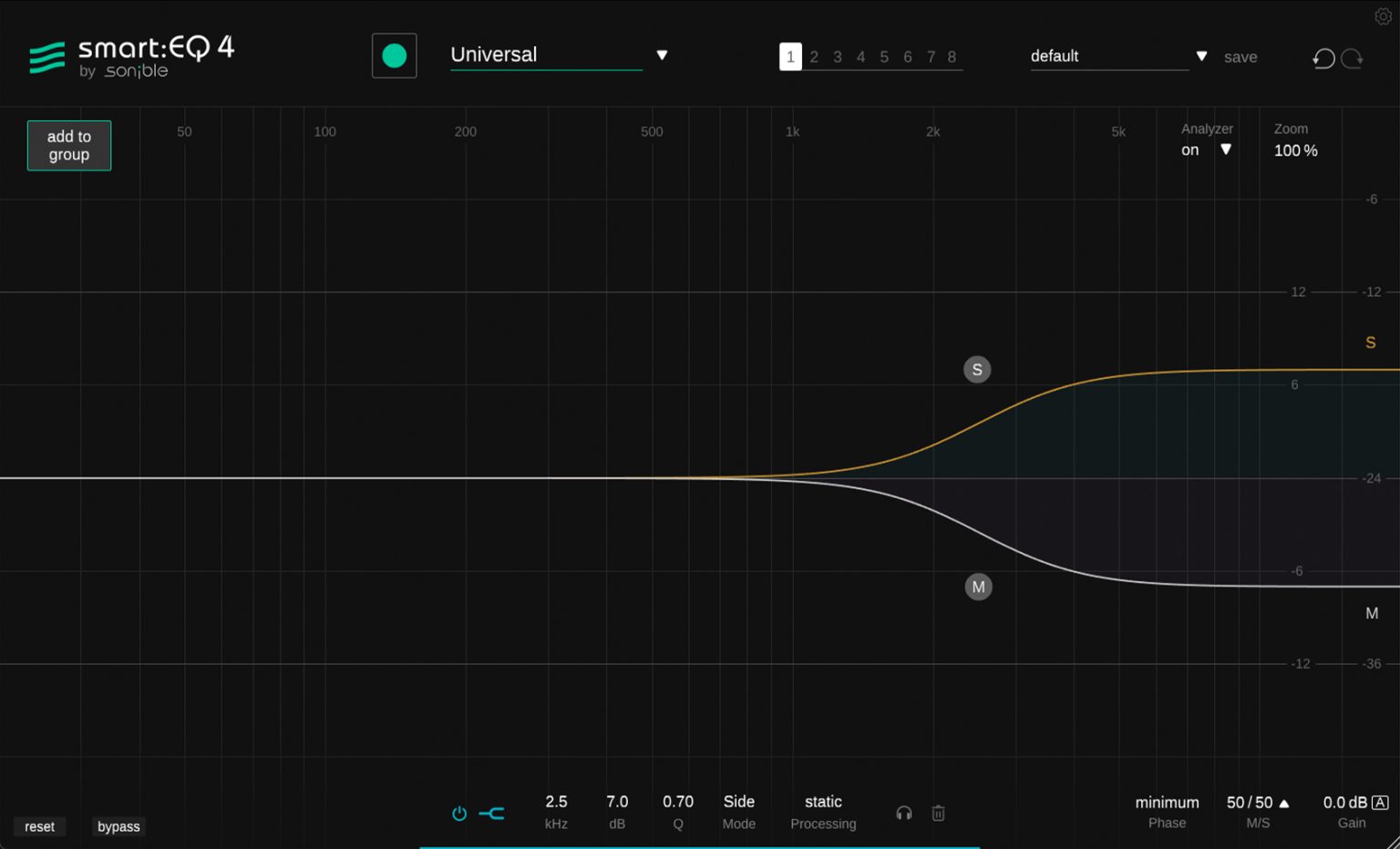The width and height of the screenshot is (1400, 849).
Task: Solo the band with the headphone icon
Action: pyautogui.click(x=903, y=813)
